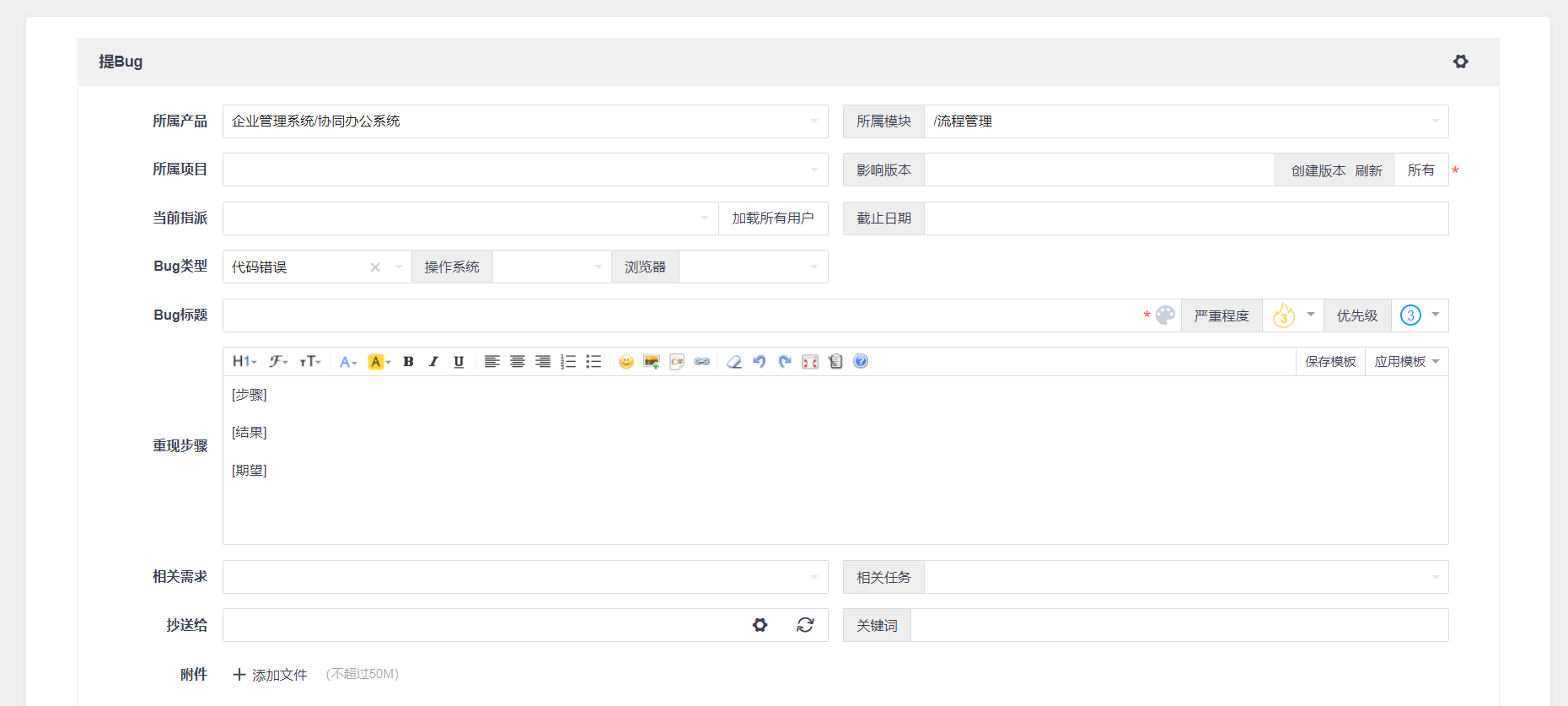Click the [结果] text in editor

[250, 433]
